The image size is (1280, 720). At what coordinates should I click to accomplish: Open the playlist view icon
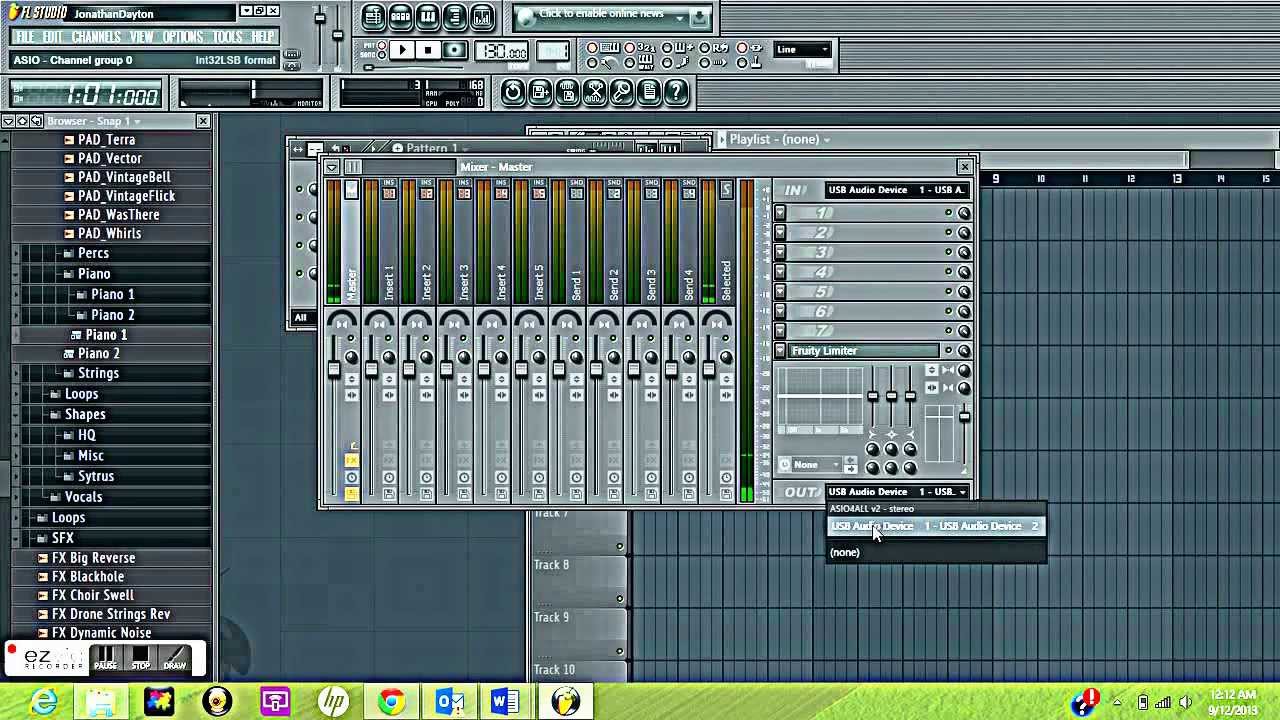(x=373, y=16)
